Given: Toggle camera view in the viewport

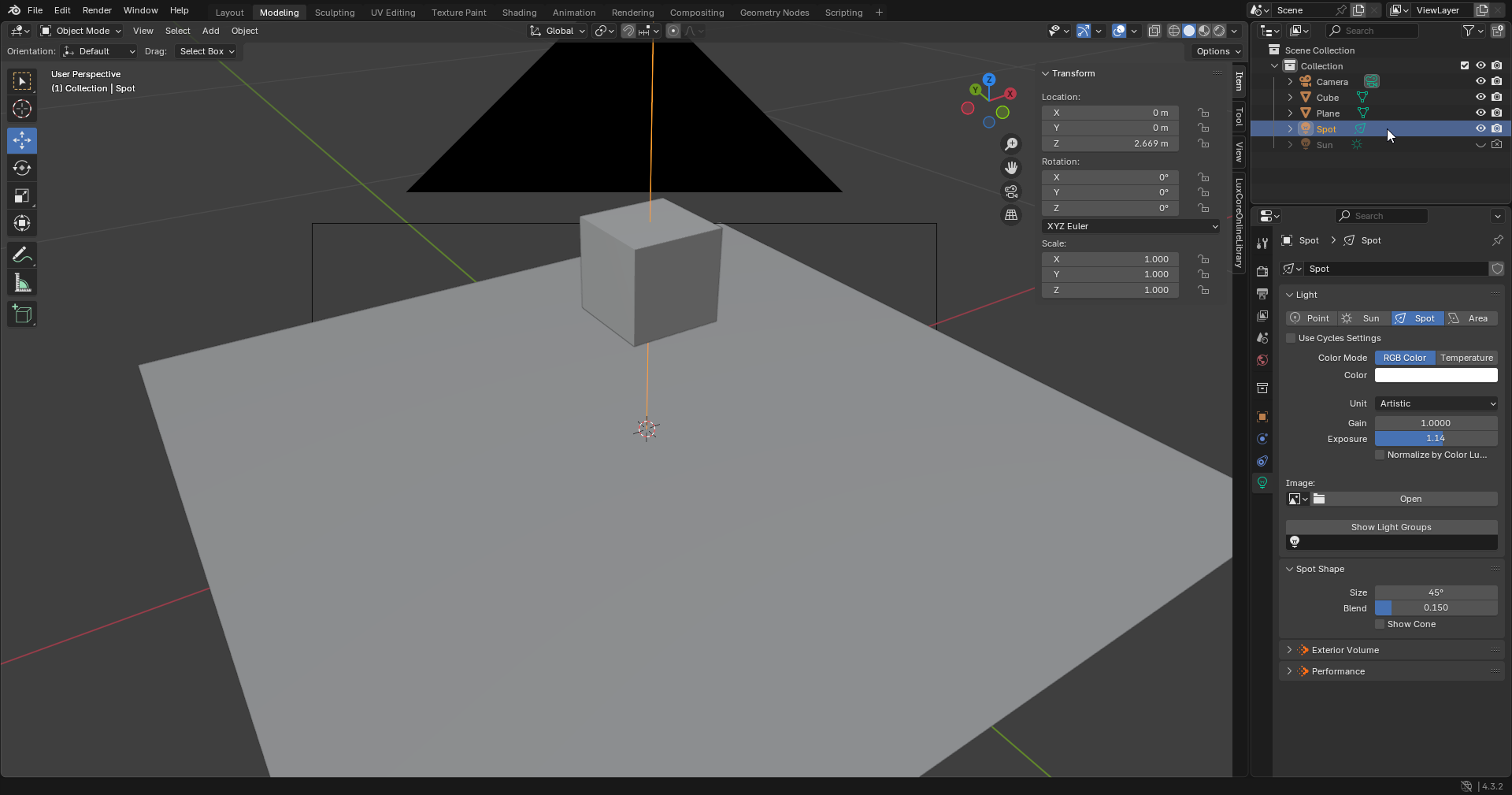Looking at the screenshot, I should coord(1011,191).
